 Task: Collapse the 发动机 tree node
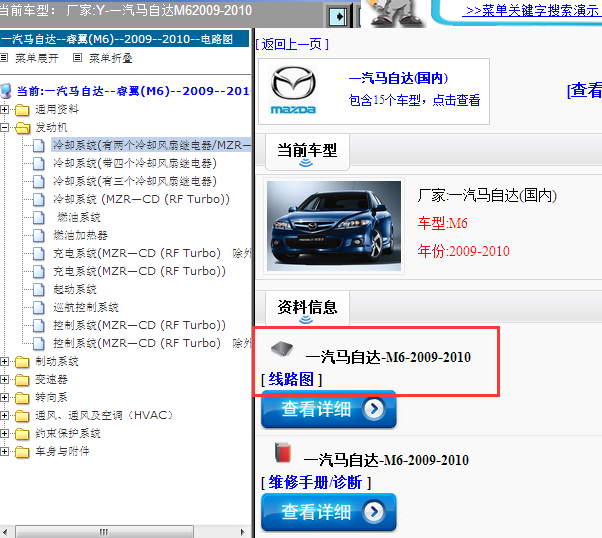[x=4, y=128]
